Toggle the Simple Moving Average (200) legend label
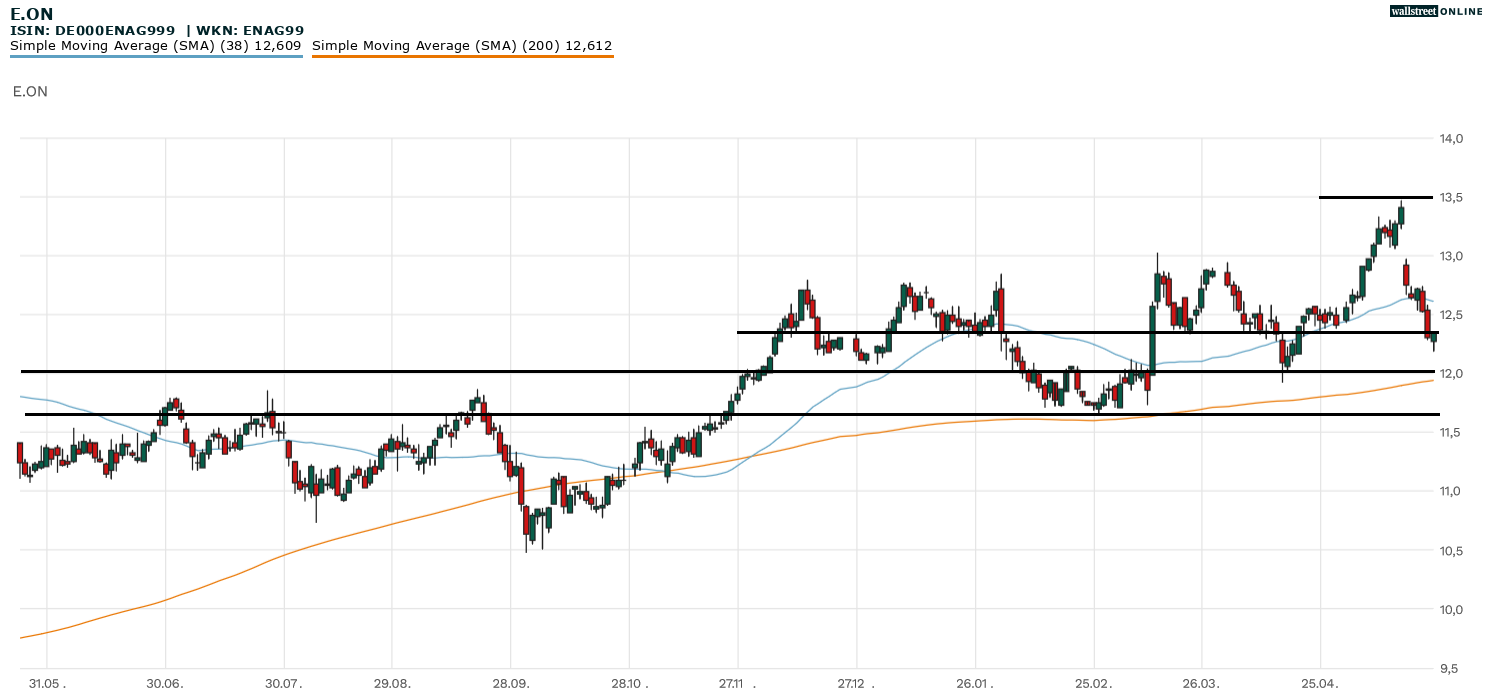The height and width of the screenshot is (689, 1490). [x=462, y=45]
